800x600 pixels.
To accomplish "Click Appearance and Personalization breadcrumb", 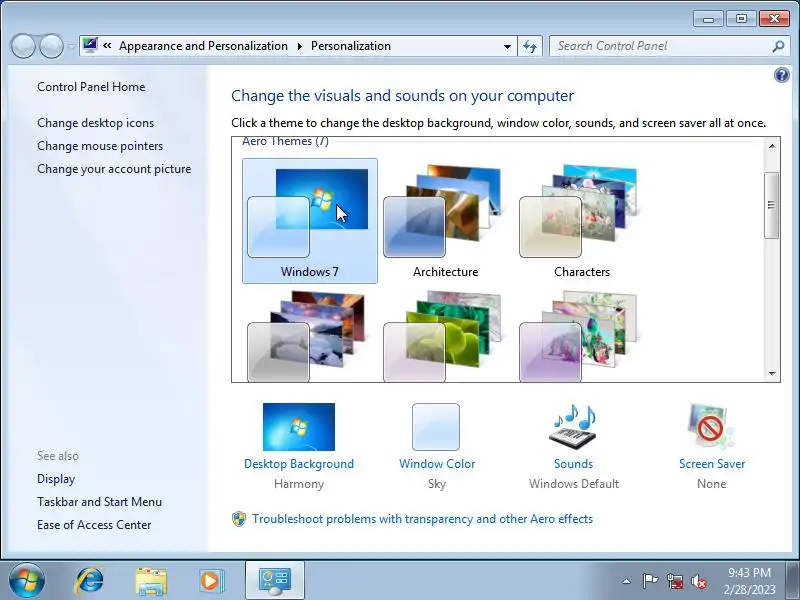I will [x=203, y=46].
